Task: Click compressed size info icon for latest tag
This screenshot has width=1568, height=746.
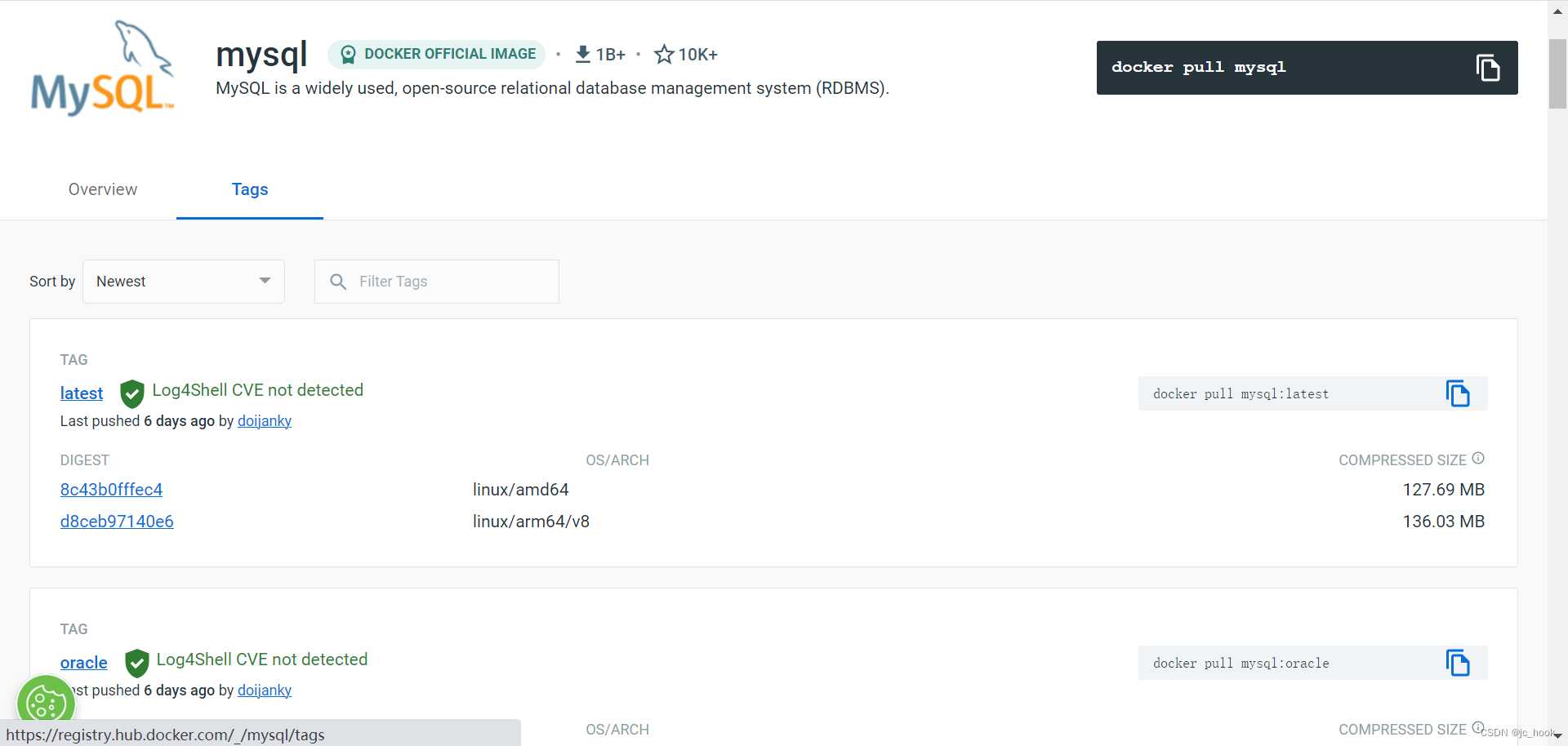Action: (x=1478, y=459)
